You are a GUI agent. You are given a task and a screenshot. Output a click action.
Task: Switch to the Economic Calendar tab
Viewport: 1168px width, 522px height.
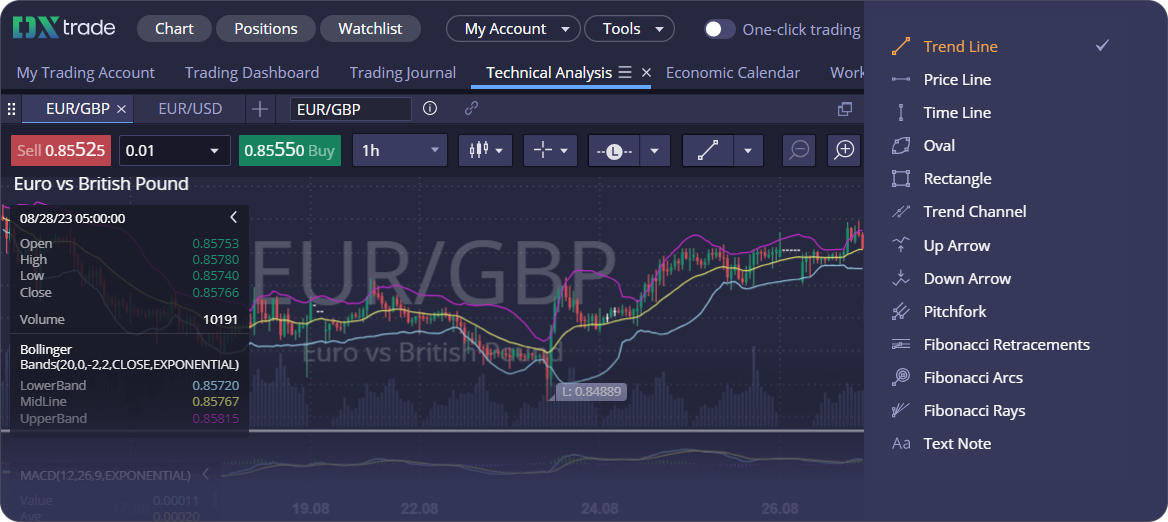732,72
